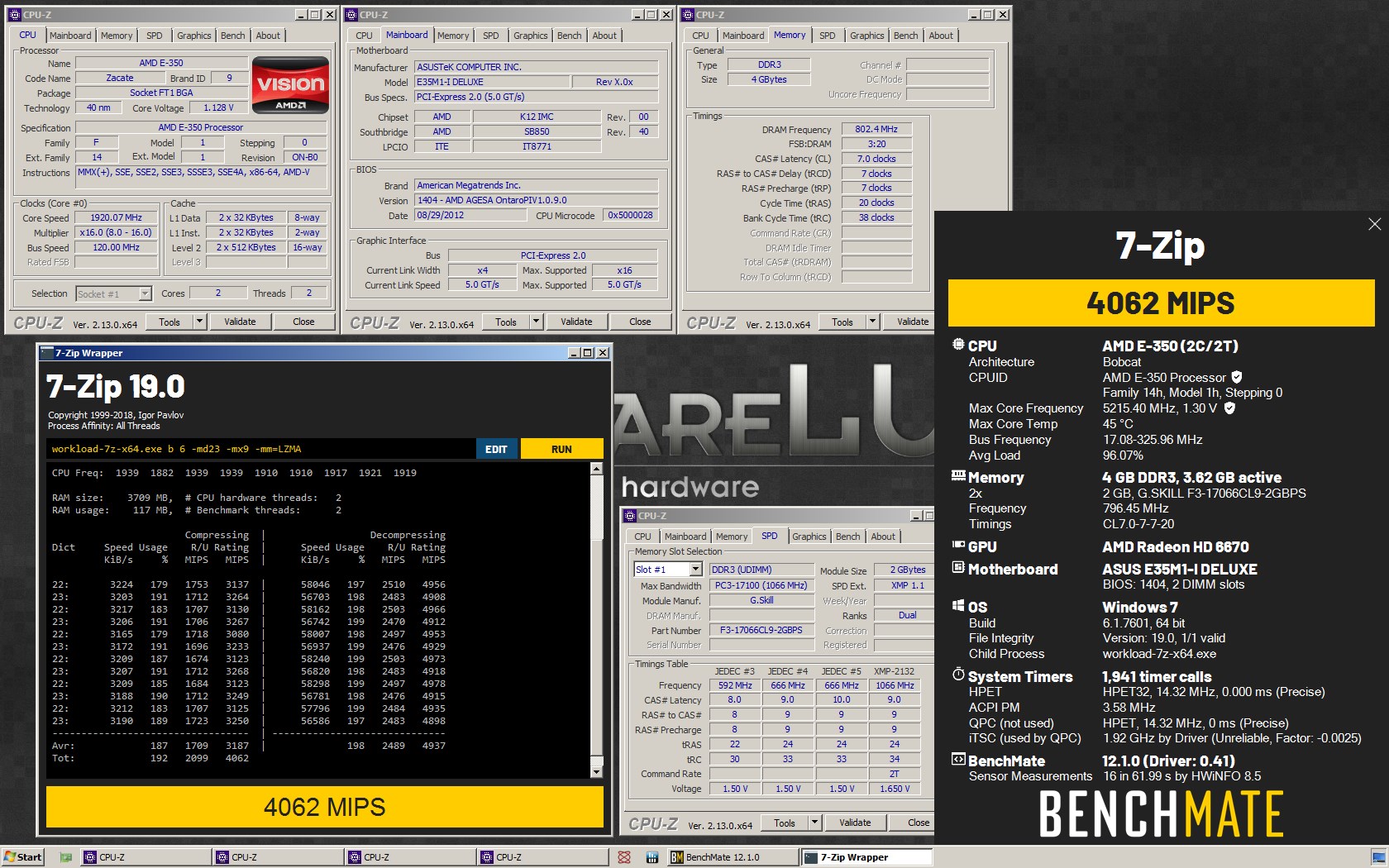Click the Core Speed 1920.07 MHz value
Screen dimensions: 1389x868
[x=116, y=217]
